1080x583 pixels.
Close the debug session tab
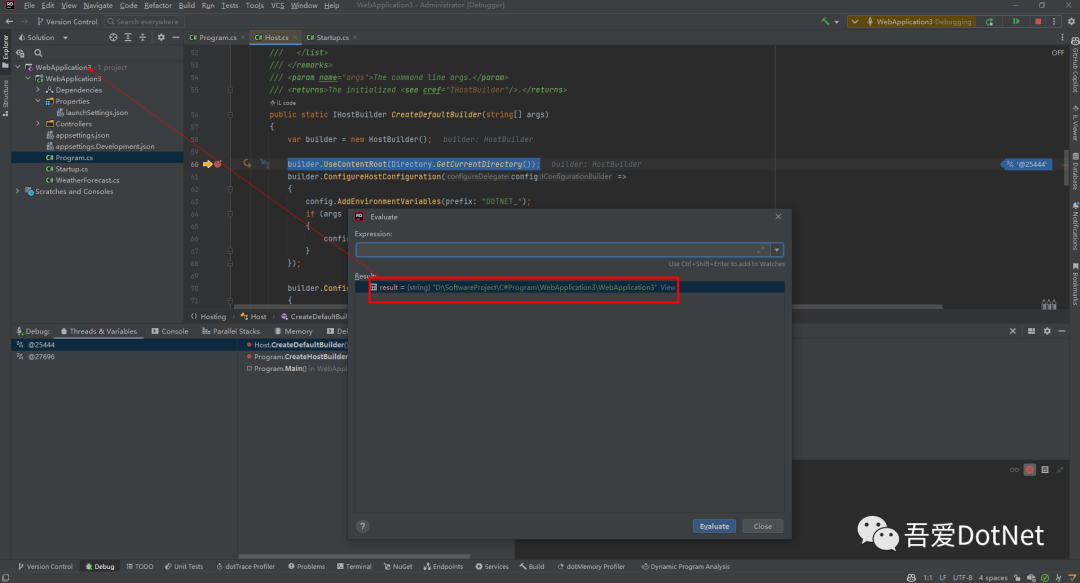1012,331
